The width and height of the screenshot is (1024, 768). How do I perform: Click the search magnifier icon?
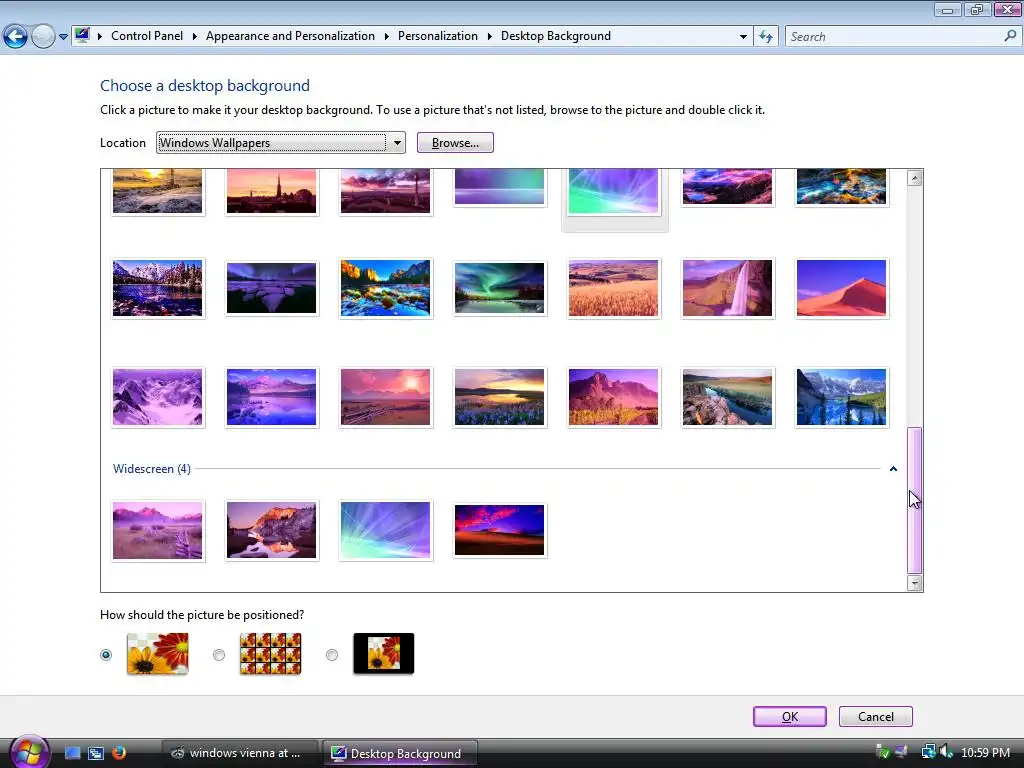coord(1010,36)
